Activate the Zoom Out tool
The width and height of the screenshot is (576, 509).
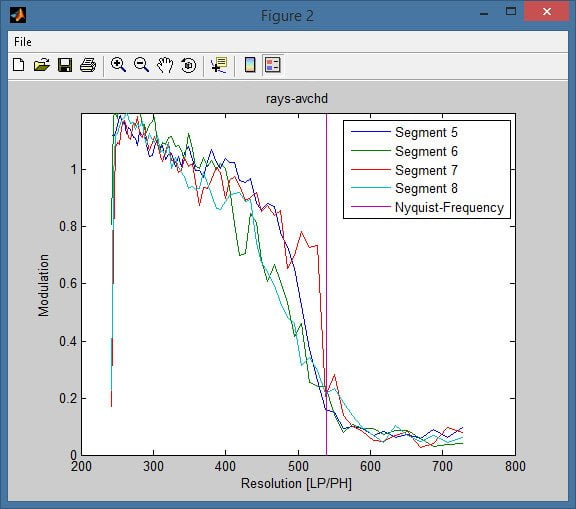point(141,65)
